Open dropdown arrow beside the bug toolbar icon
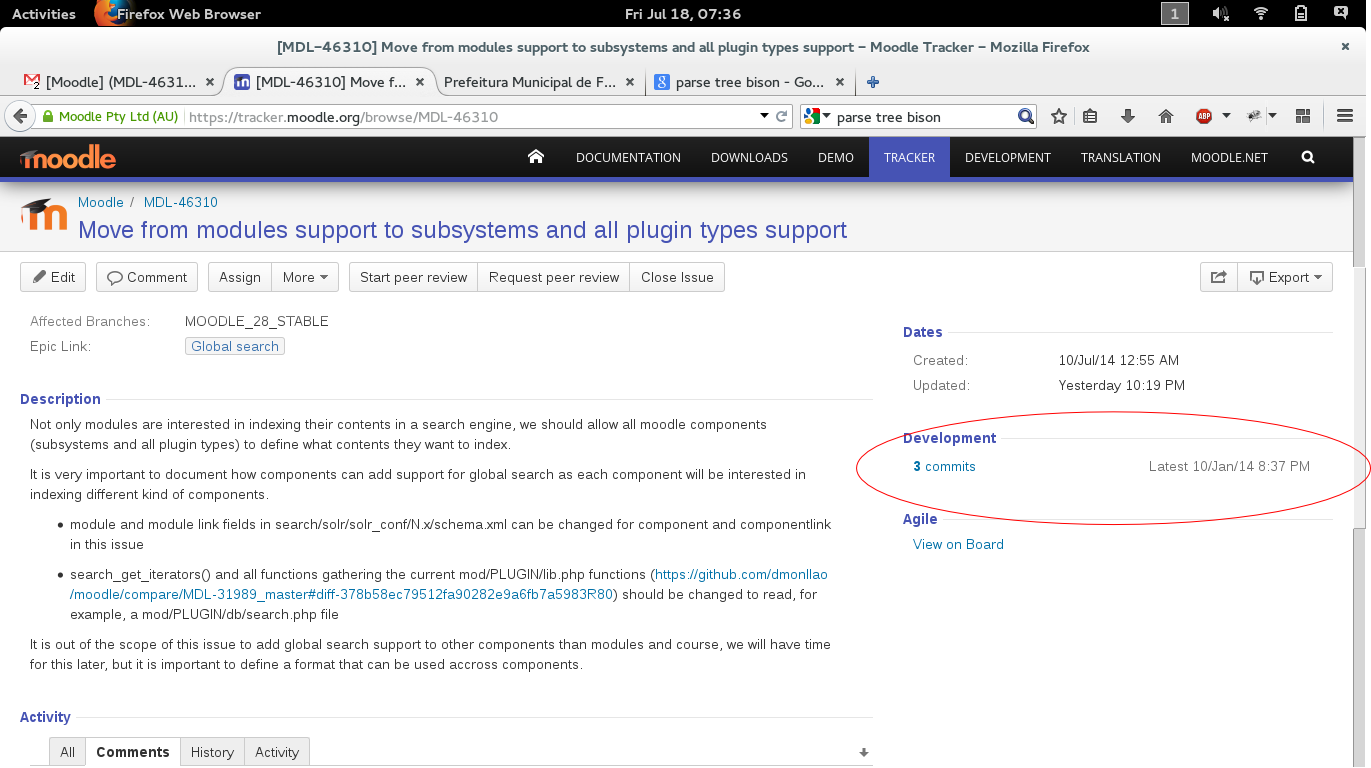The width and height of the screenshot is (1371, 768). click(1272, 116)
